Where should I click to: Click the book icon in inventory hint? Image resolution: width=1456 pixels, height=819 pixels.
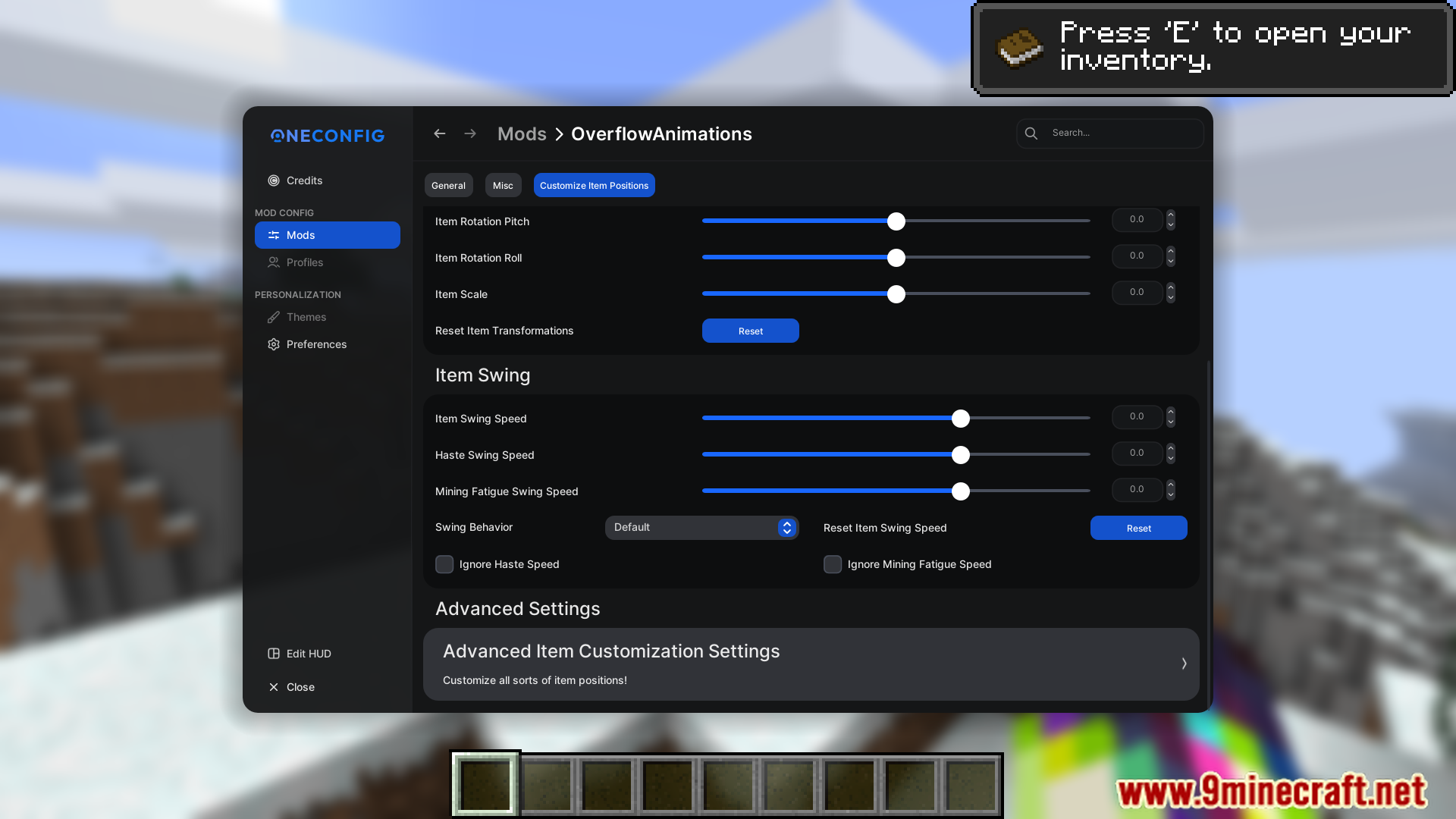1019,49
